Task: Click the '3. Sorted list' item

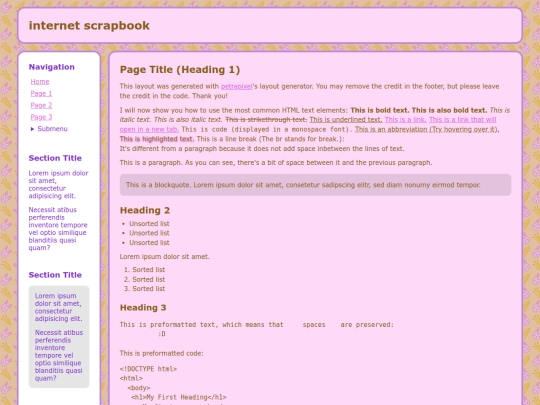Action: tap(144, 289)
